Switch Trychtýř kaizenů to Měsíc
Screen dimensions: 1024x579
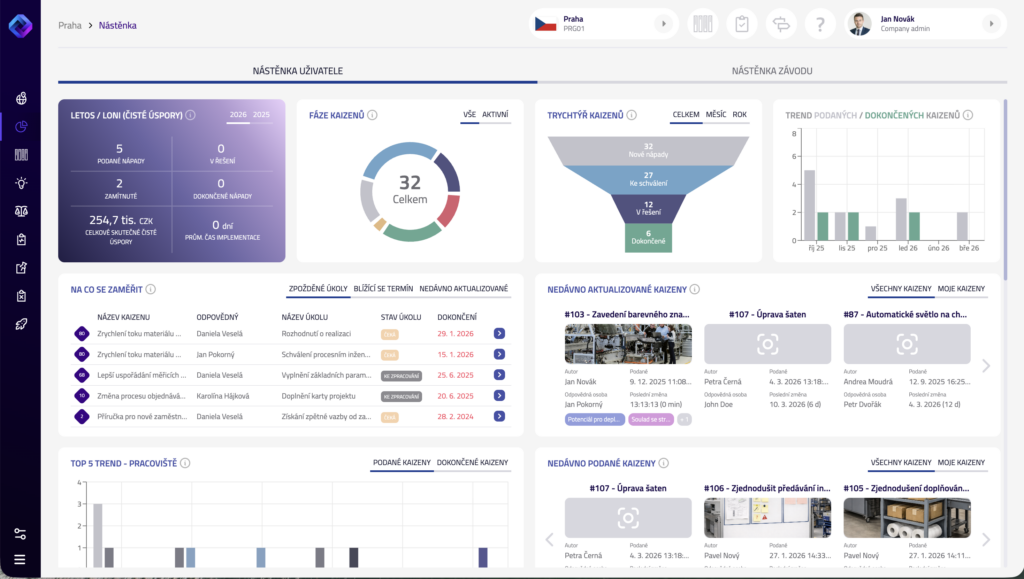click(x=716, y=115)
